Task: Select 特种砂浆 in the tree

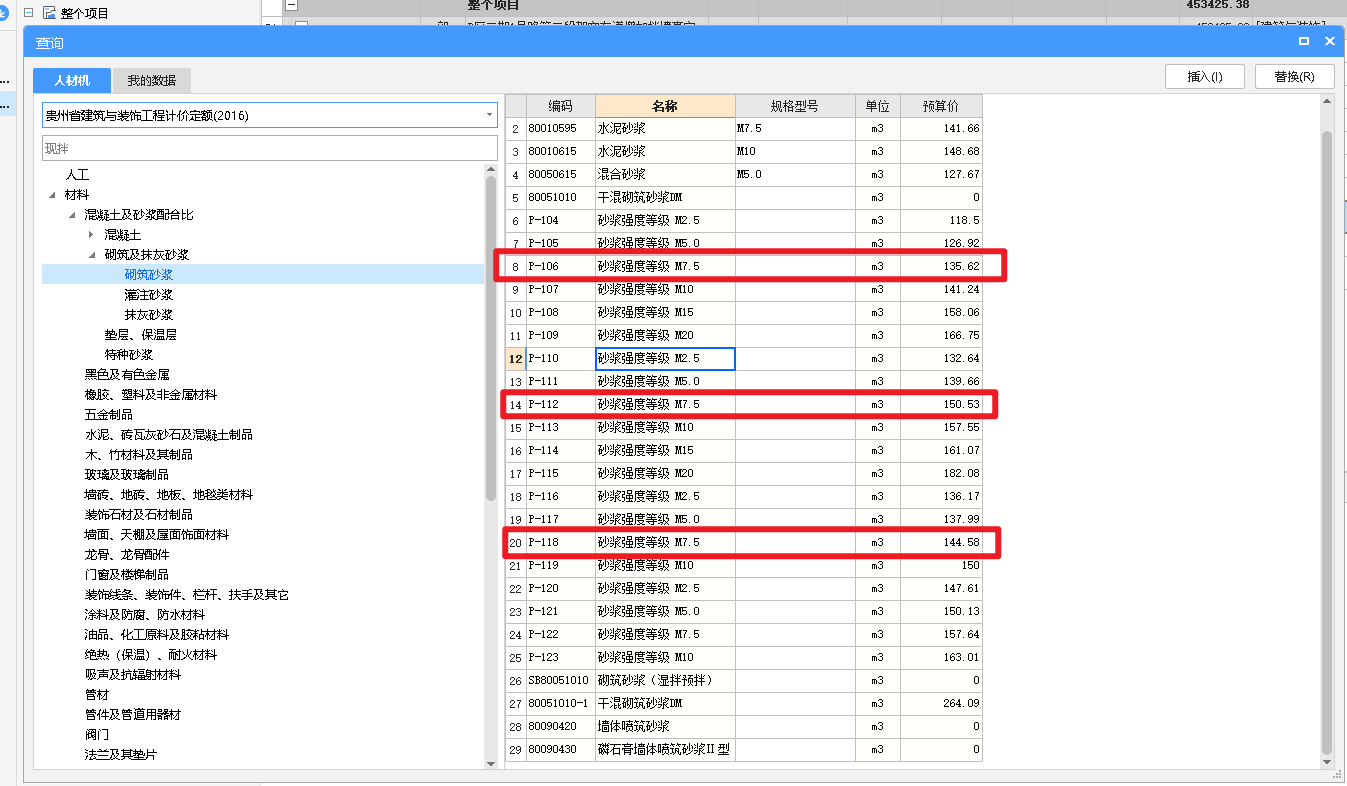Action: 129,355
